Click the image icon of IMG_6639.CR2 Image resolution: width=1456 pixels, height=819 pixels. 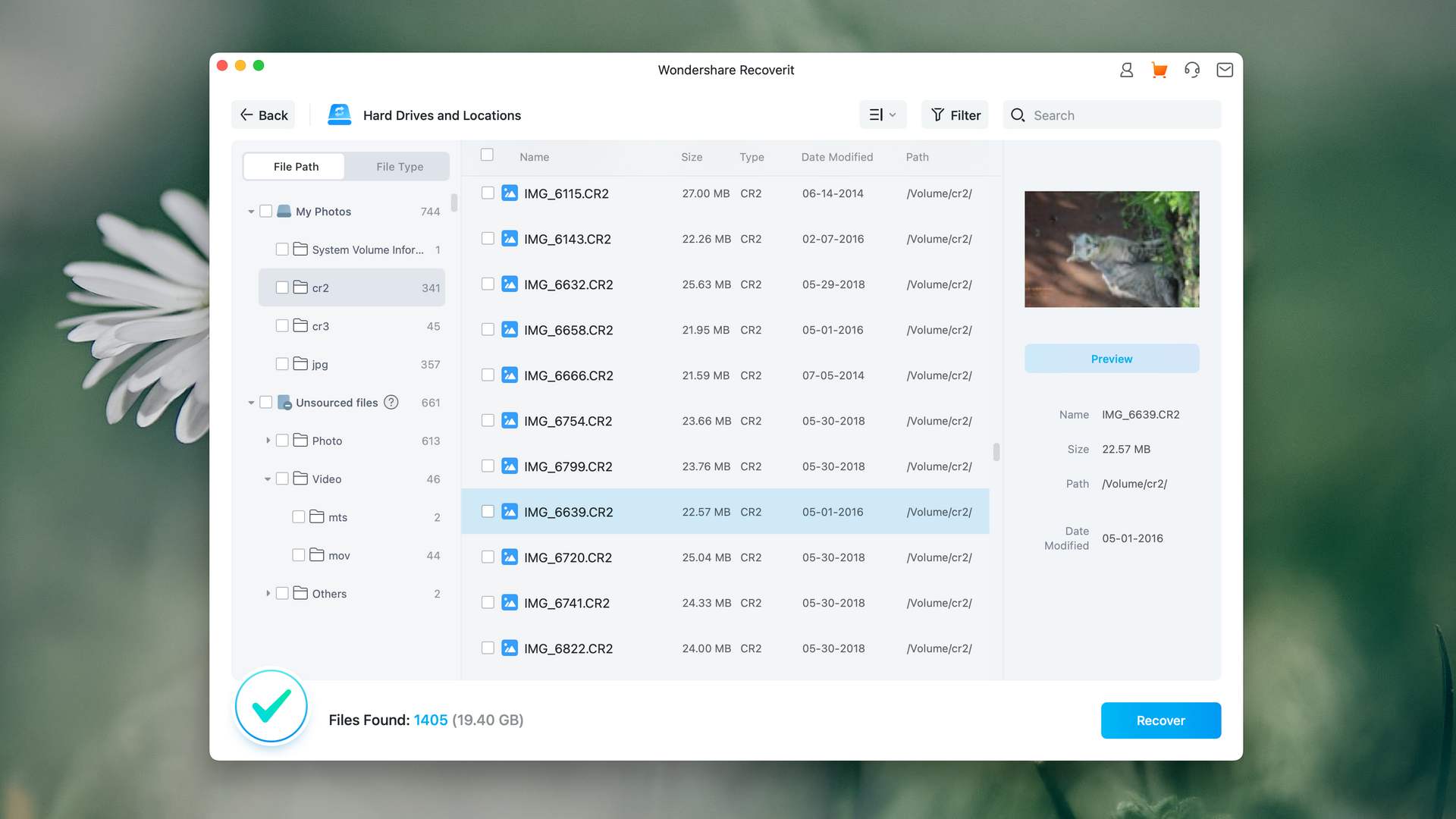(x=510, y=512)
